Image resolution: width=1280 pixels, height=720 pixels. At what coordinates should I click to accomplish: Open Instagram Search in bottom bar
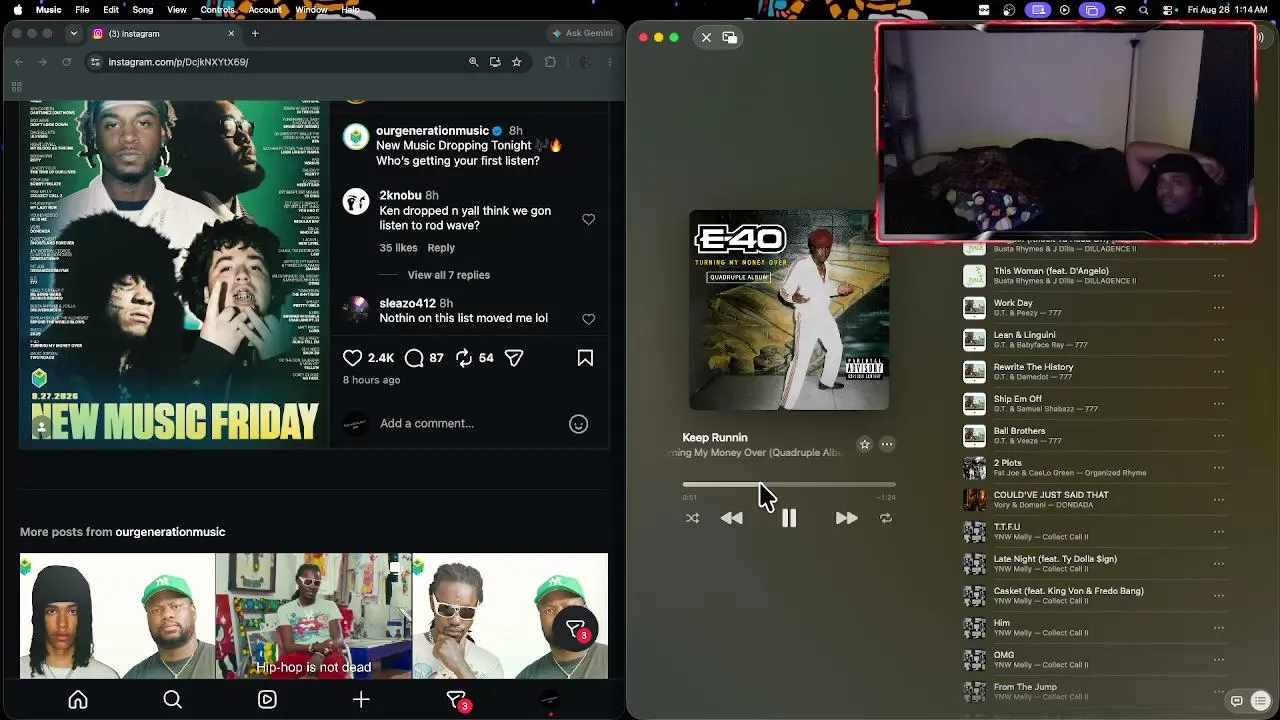172,700
